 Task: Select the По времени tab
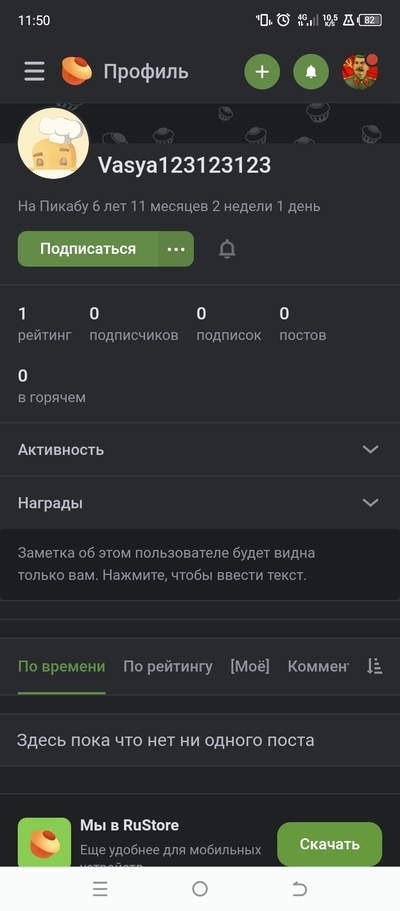[62, 666]
